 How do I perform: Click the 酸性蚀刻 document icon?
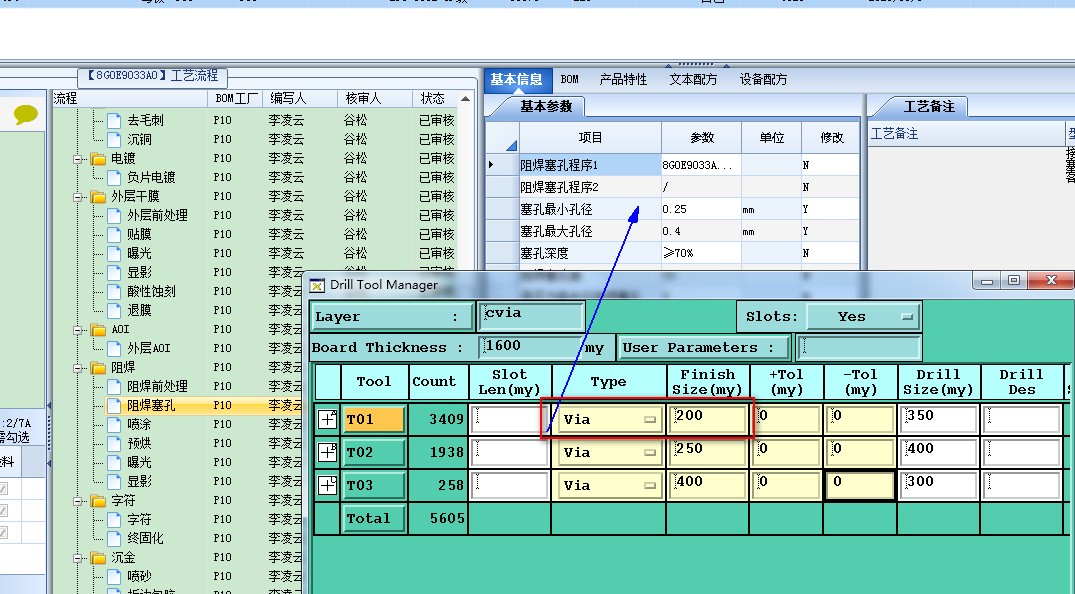114,292
